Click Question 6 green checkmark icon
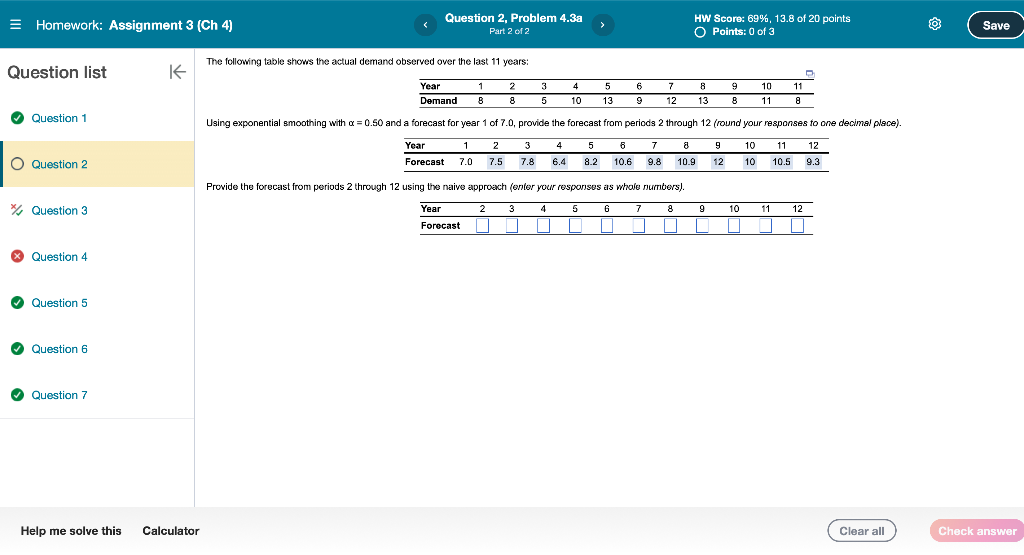 [18, 349]
